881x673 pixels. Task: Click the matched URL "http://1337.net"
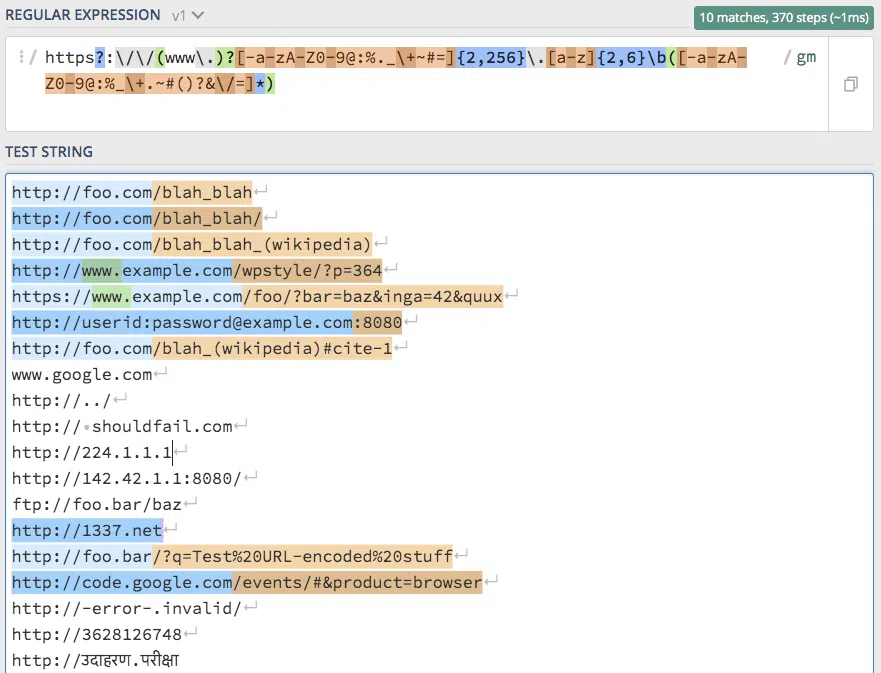pos(87,530)
